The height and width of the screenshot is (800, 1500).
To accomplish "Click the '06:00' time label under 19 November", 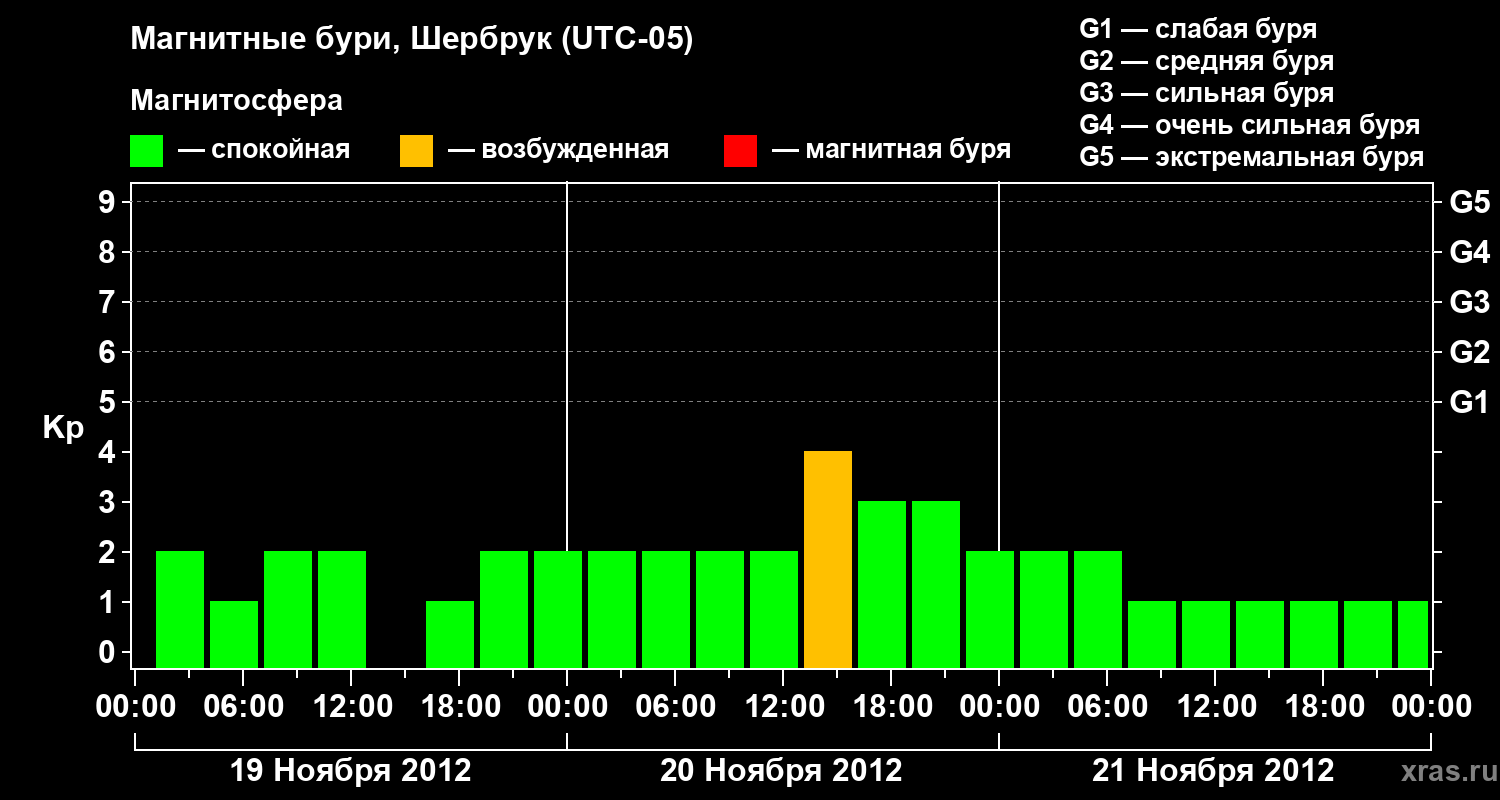I will pyautogui.click(x=243, y=707).
